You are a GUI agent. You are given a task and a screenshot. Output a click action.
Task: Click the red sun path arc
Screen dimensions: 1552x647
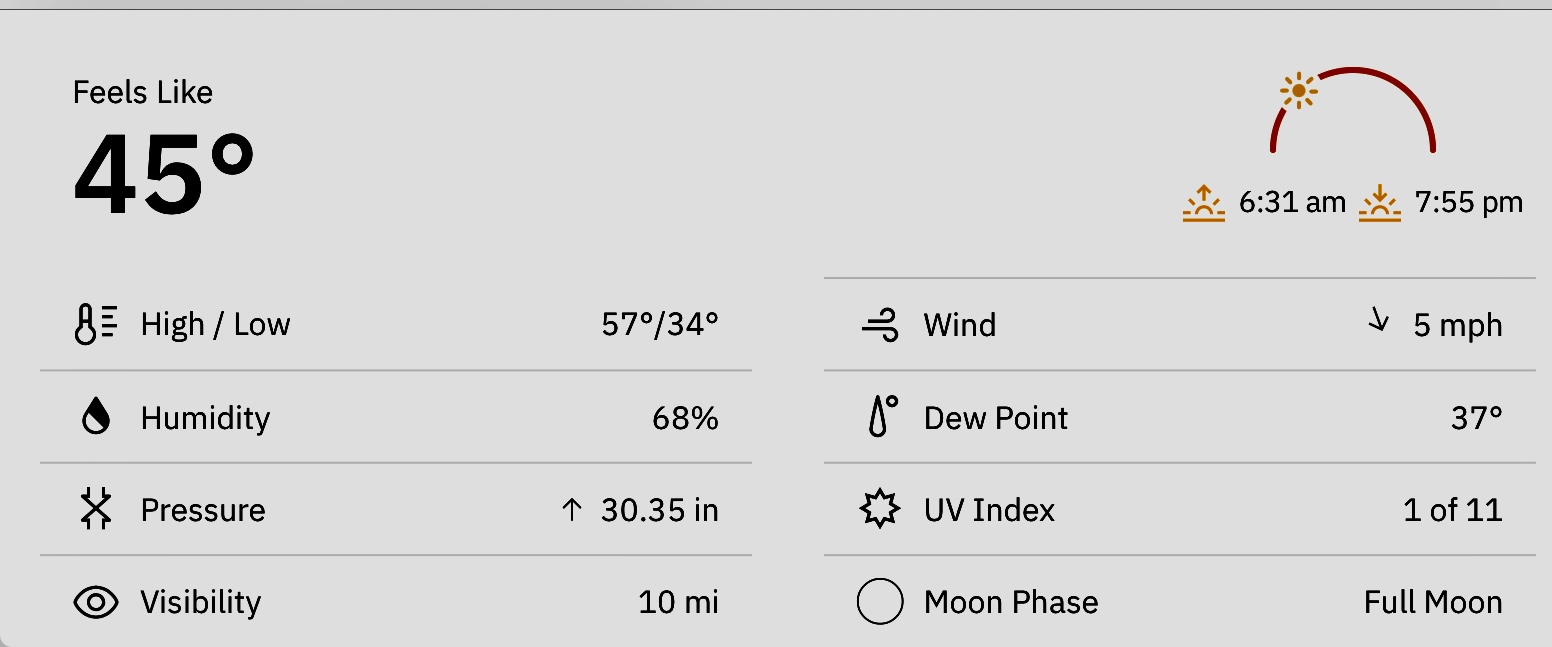click(1353, 109)
